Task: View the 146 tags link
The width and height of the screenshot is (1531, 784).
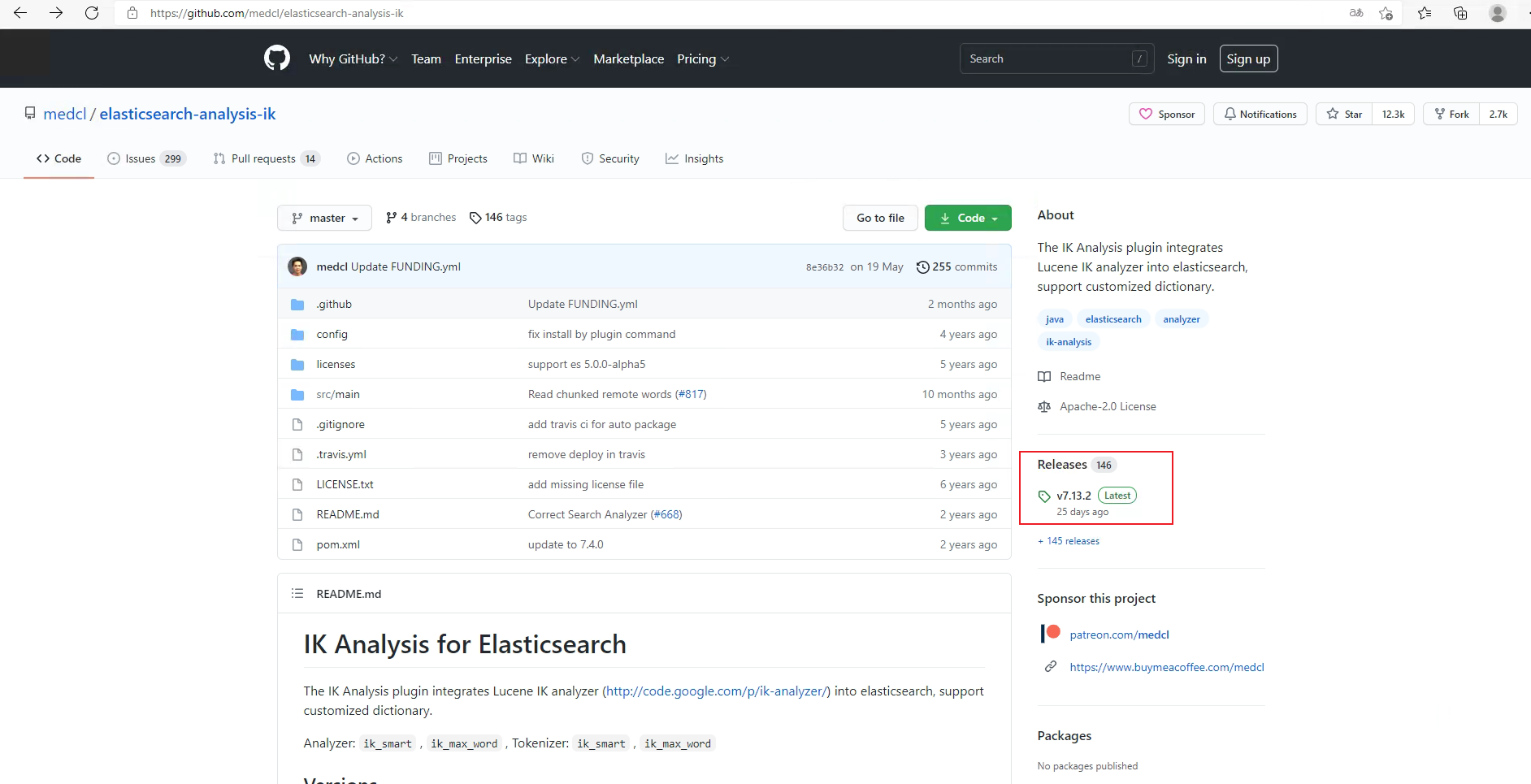Action: (498, 217)
